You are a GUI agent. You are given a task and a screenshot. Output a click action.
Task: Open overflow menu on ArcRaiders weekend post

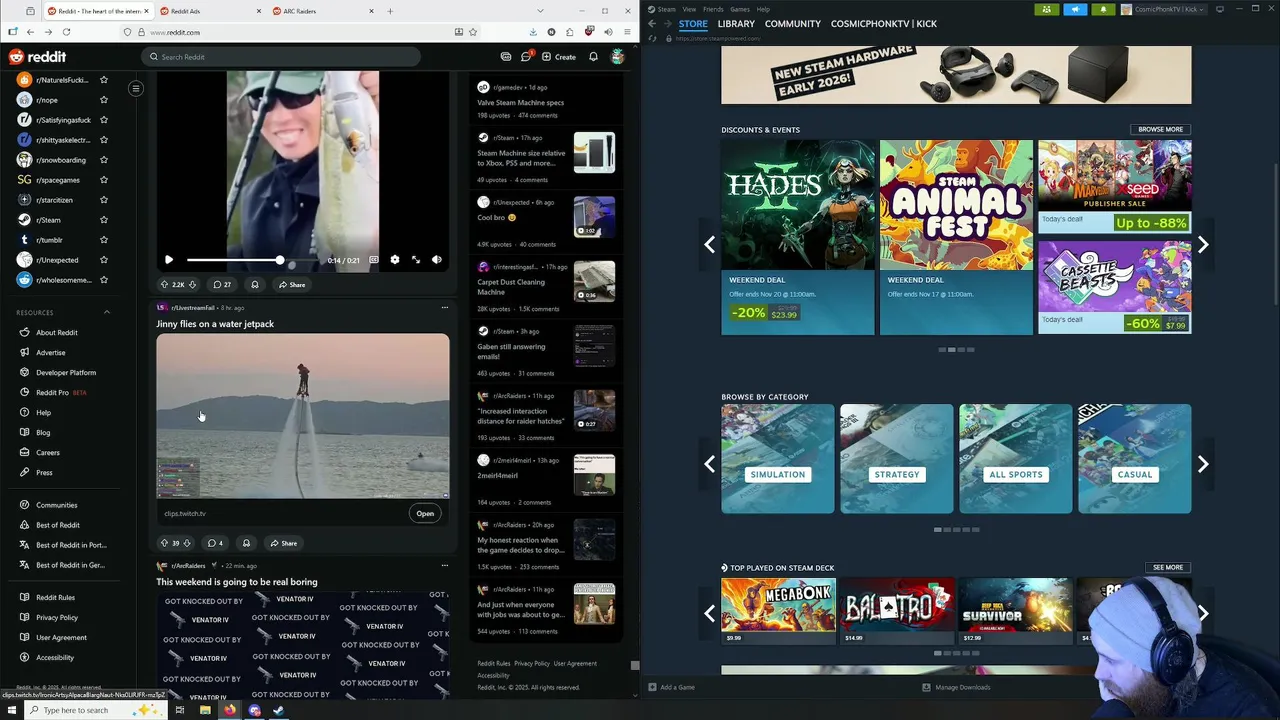[445, 566]
